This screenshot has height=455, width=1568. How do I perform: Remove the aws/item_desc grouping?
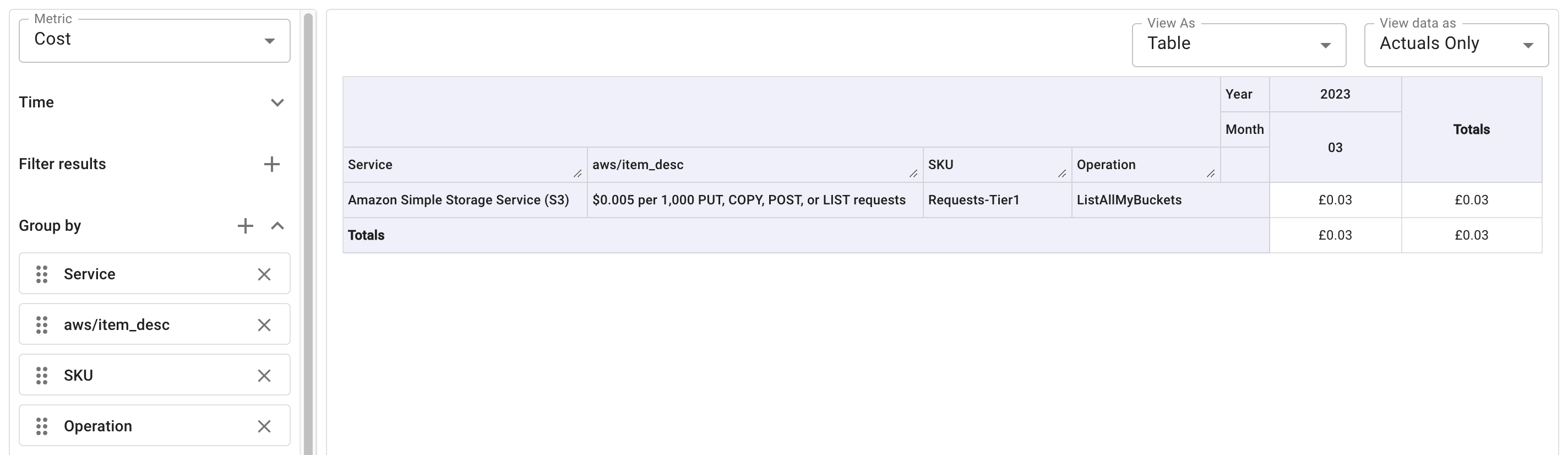[264, 324]
